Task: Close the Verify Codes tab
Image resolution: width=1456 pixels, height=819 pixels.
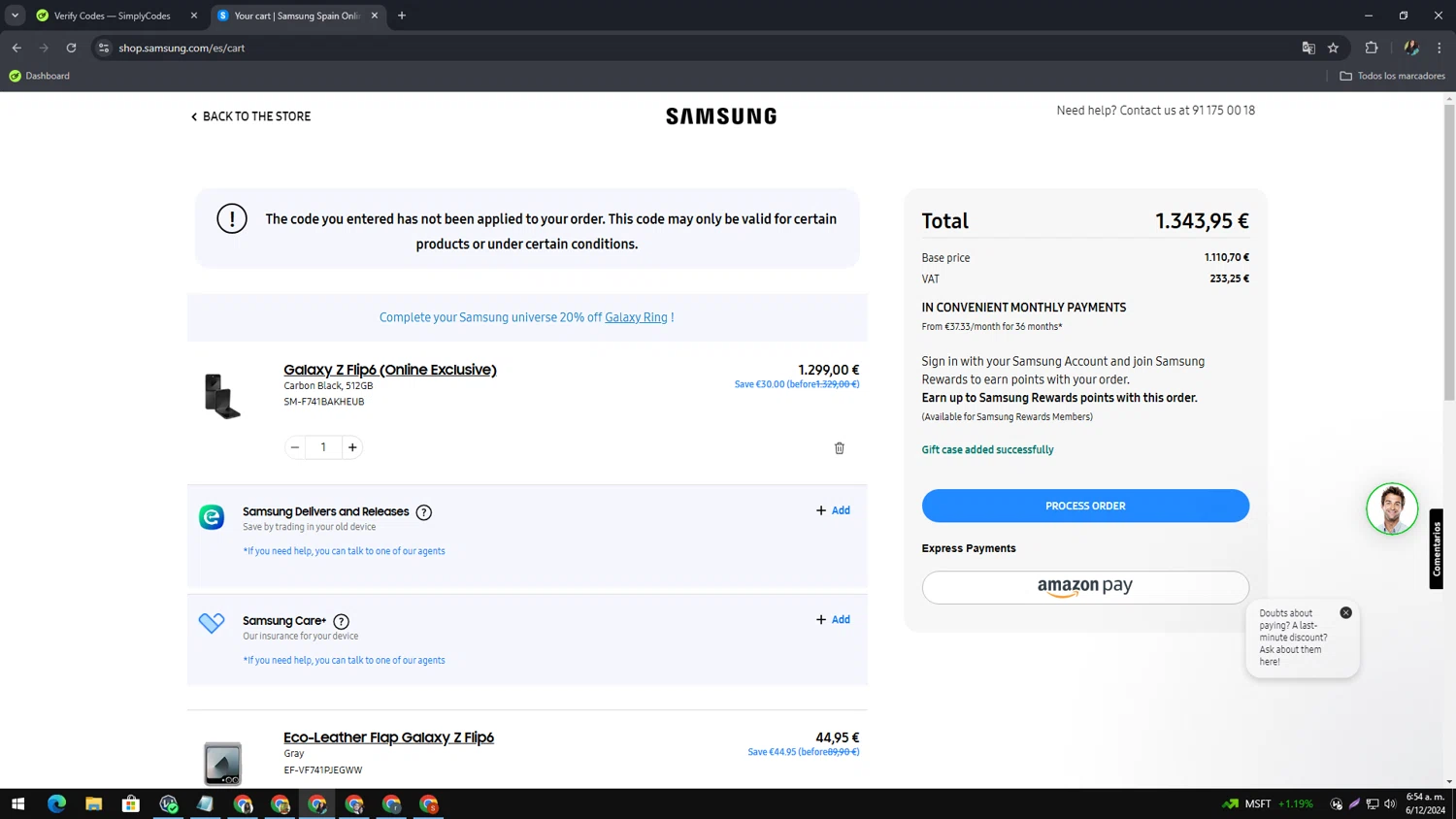Action: pos(193,16)
